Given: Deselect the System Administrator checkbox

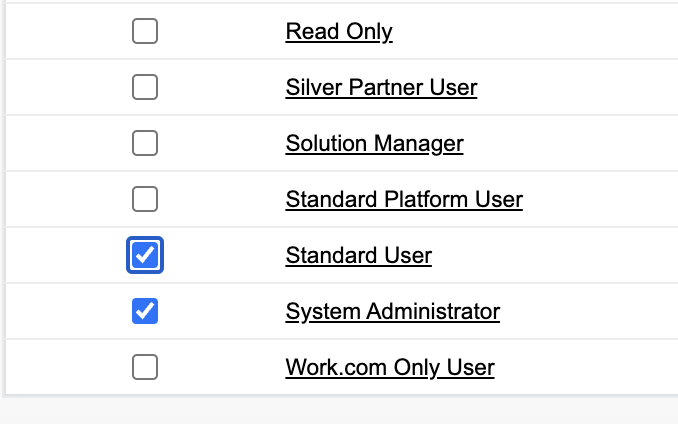Looking at the screenshot, I should coord(145,312).
